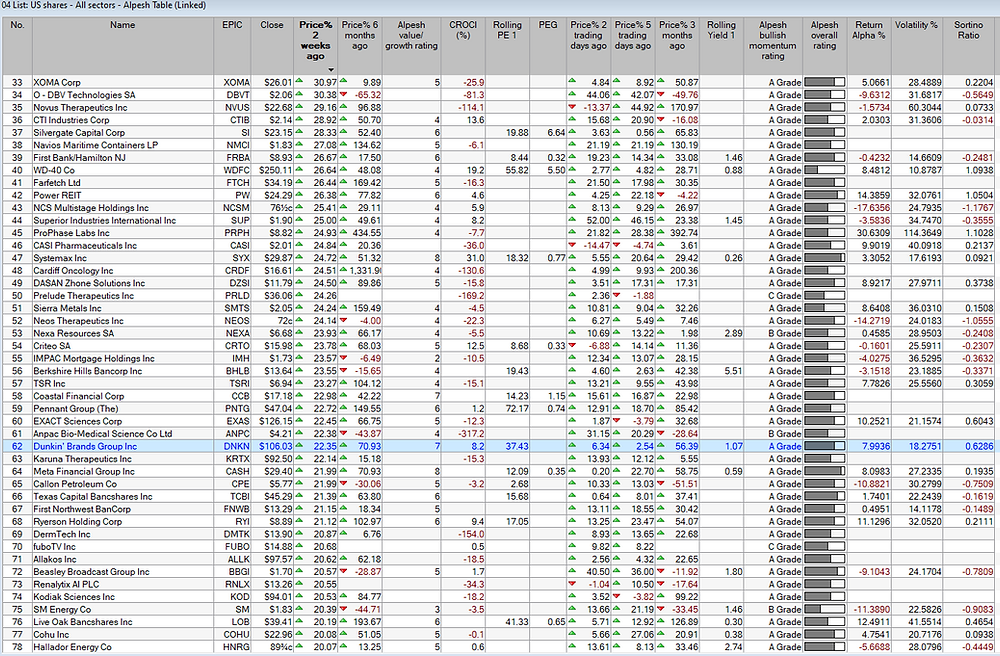Click the Price% 3 months ago header

(677, 46)
